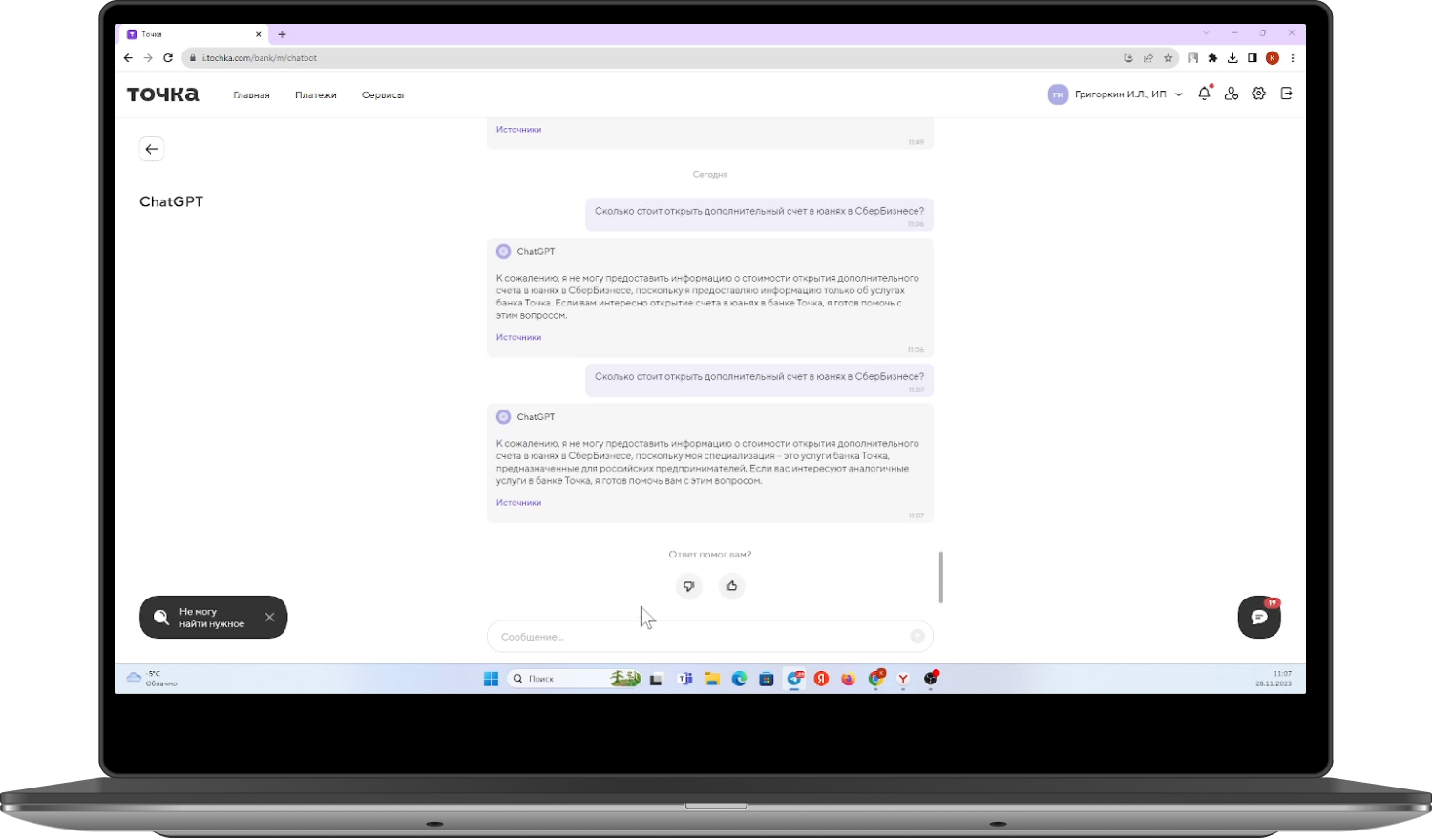Open Источники link in the 11:07 ChatGPT reply

click(x=518, y=502)
